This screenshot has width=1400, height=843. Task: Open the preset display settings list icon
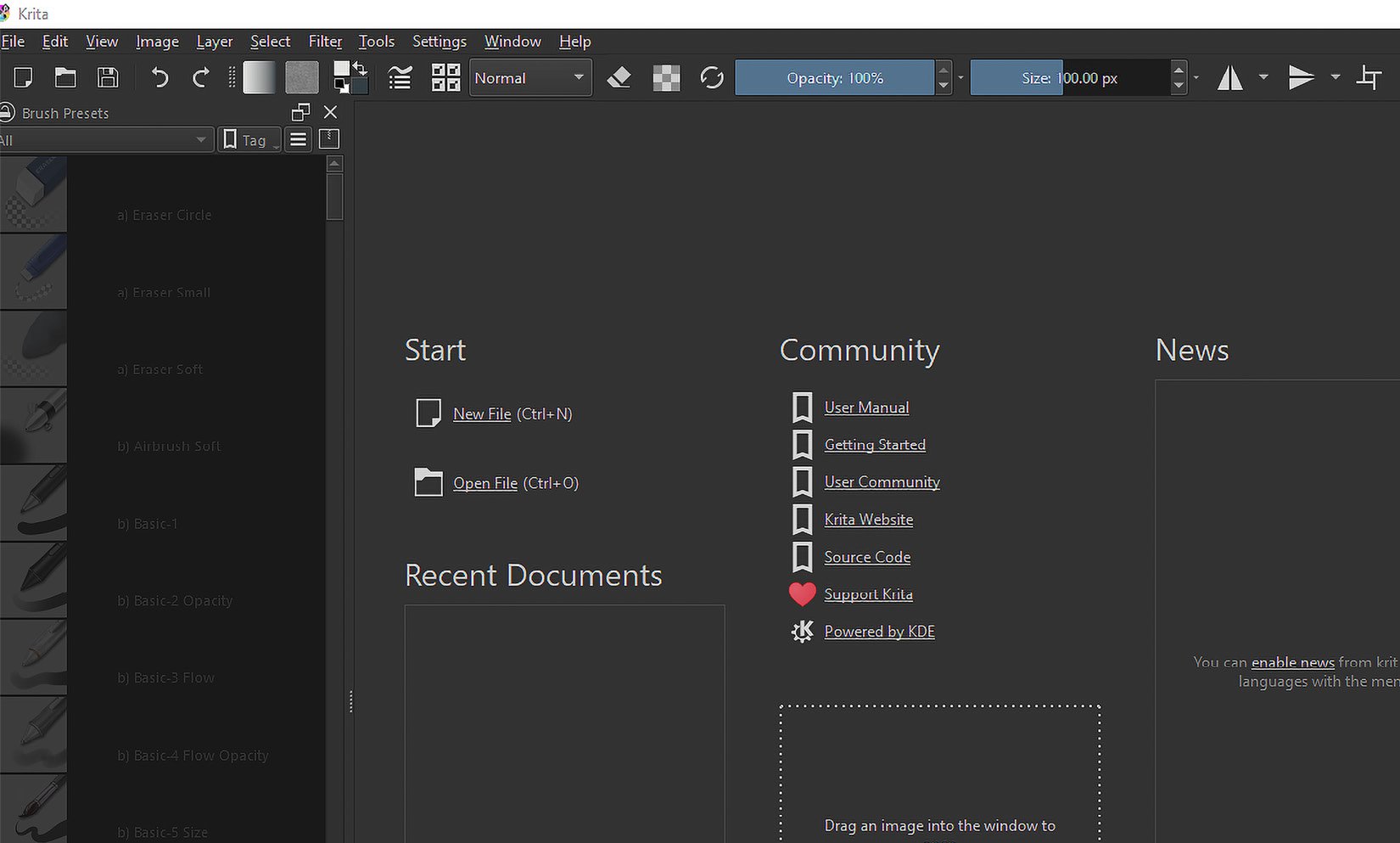point(299,139)
